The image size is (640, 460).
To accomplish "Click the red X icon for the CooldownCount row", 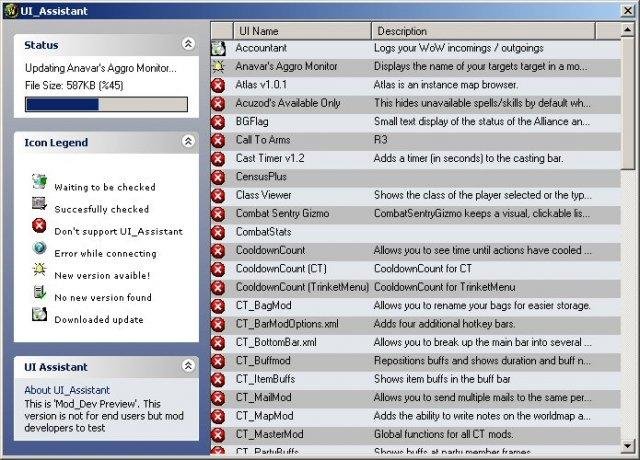I will (218, 251).
